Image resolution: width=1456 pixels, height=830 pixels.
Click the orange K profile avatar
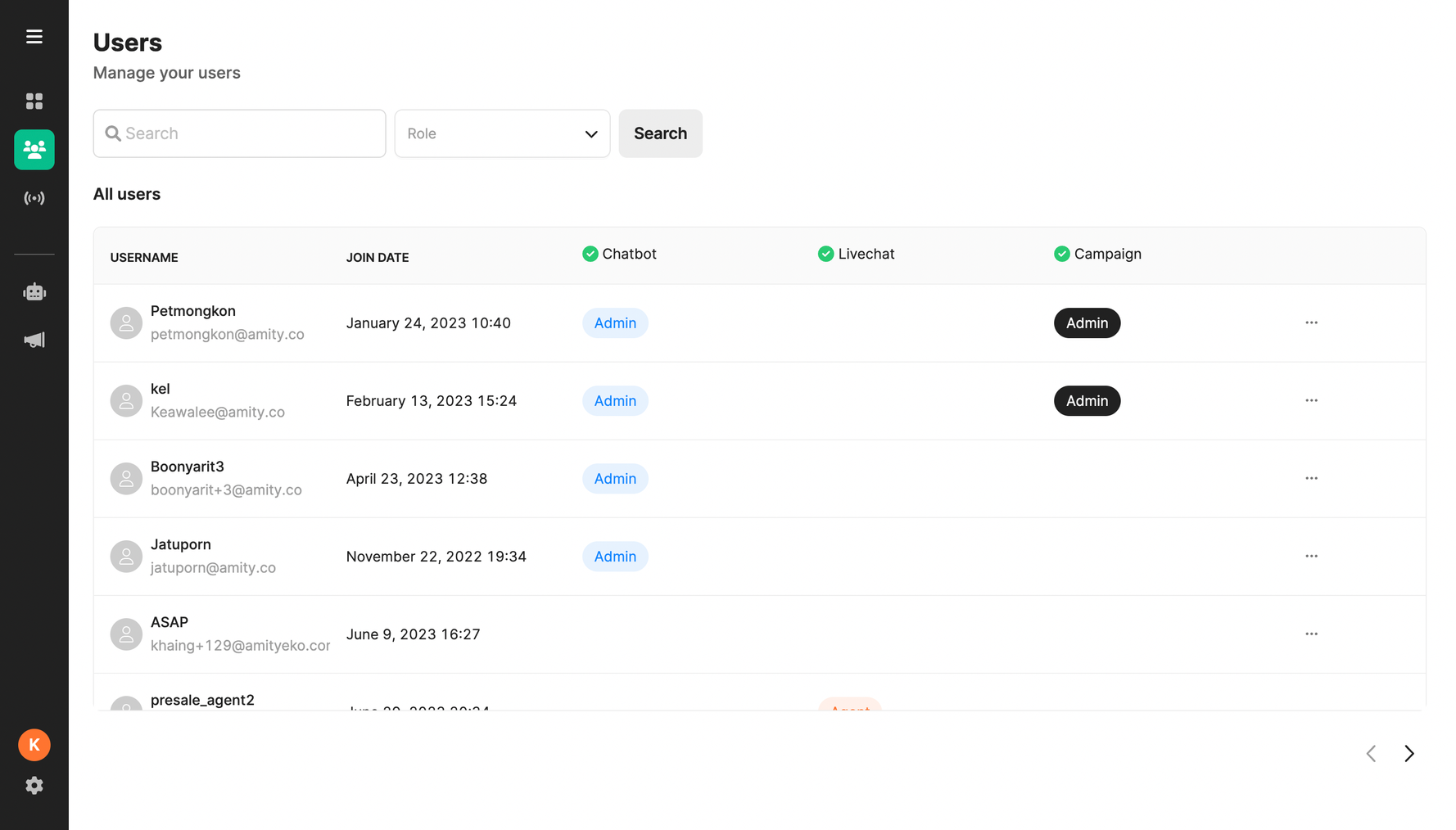pos(34,745)
